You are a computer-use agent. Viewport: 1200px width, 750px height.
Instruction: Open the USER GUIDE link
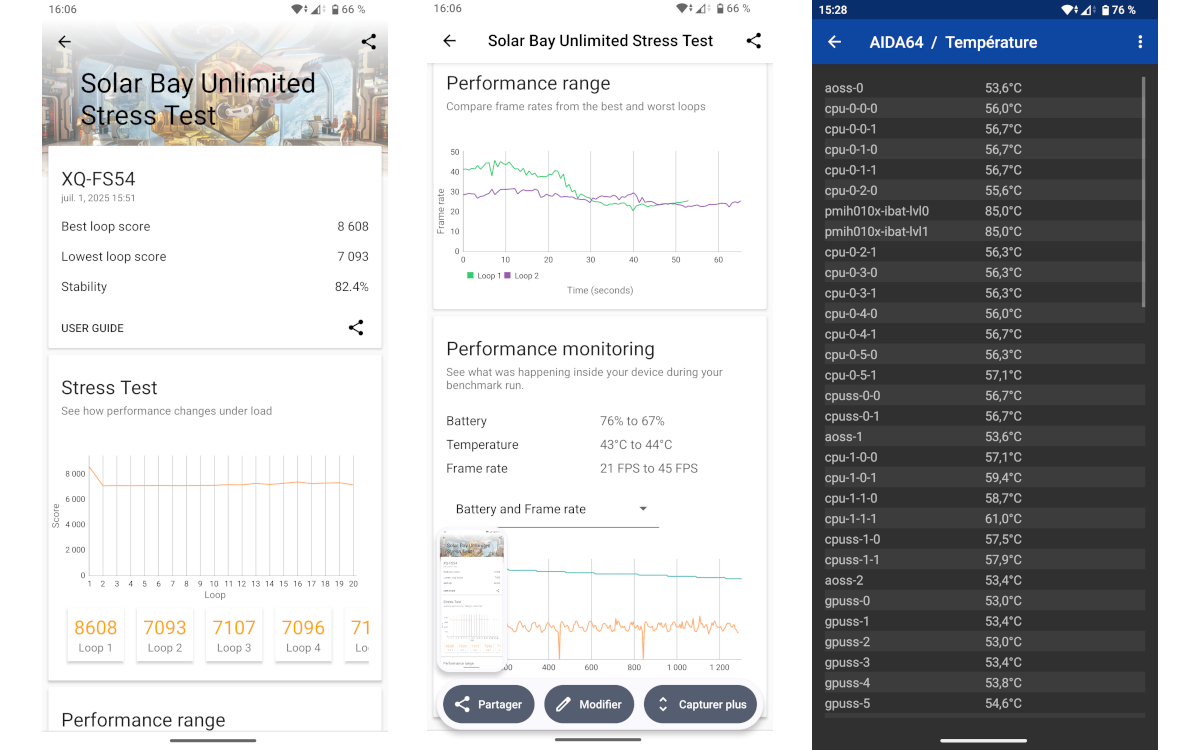92,328
